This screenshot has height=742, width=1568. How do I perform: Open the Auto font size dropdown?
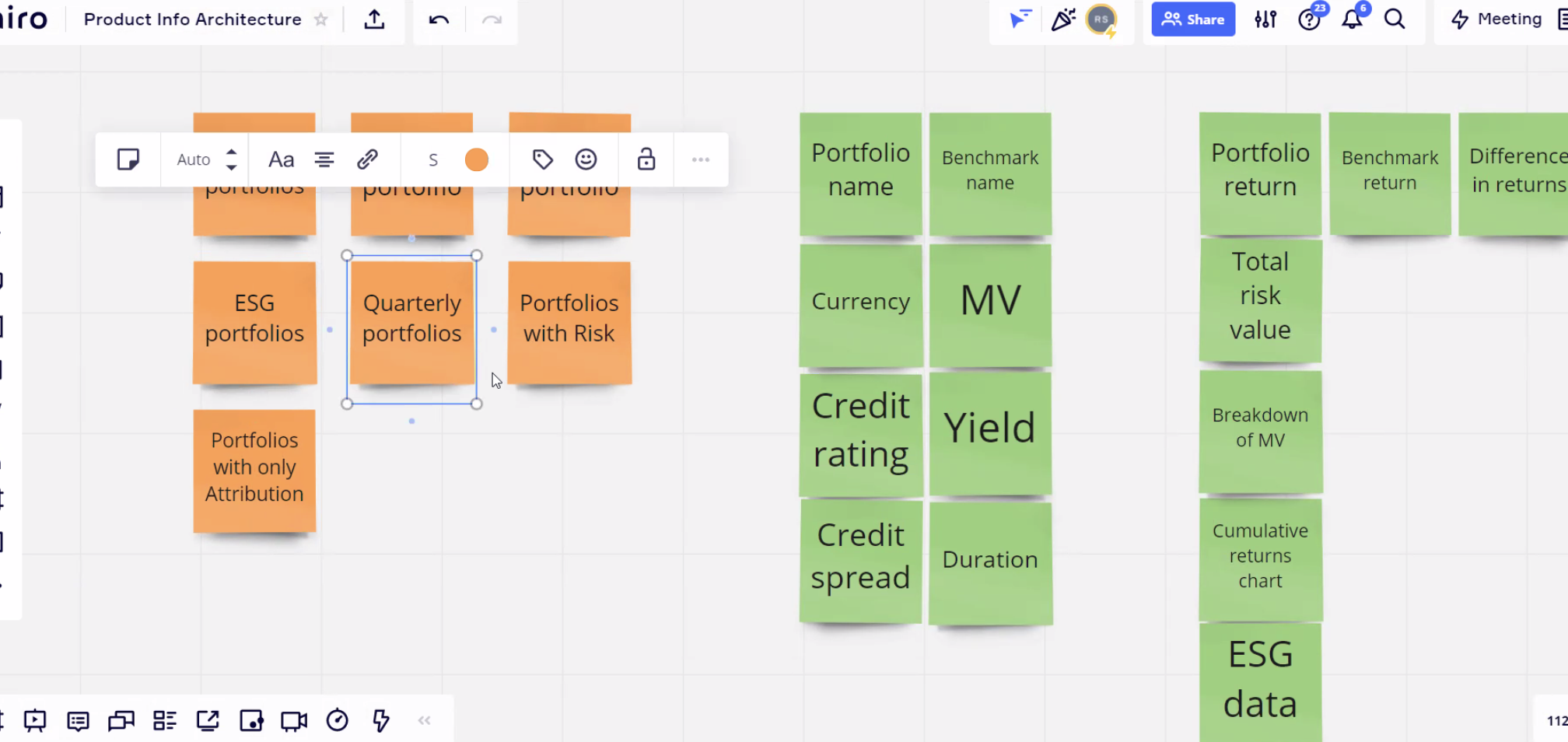point(206,159)
